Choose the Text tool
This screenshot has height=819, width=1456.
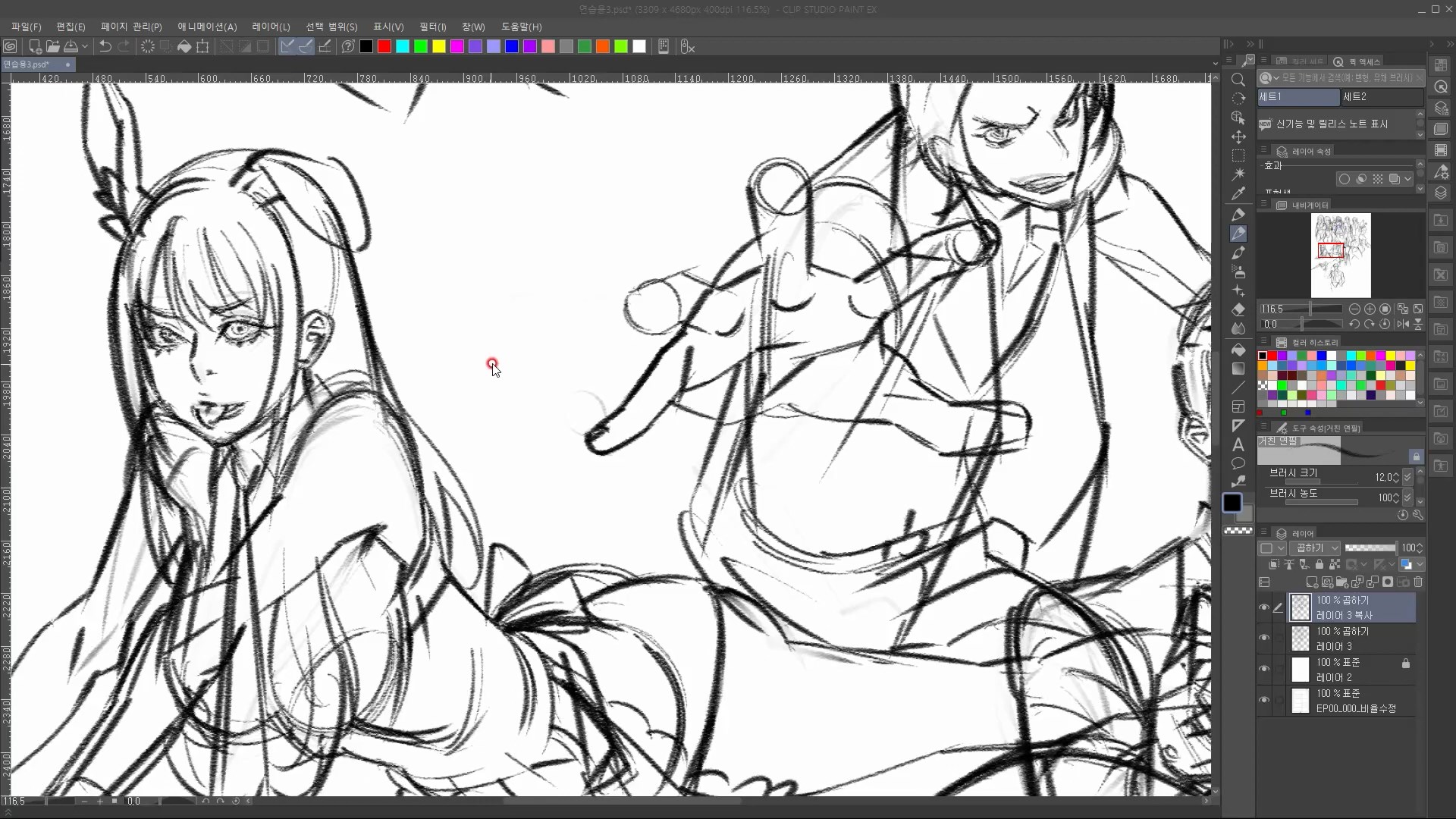point(1238,444)
